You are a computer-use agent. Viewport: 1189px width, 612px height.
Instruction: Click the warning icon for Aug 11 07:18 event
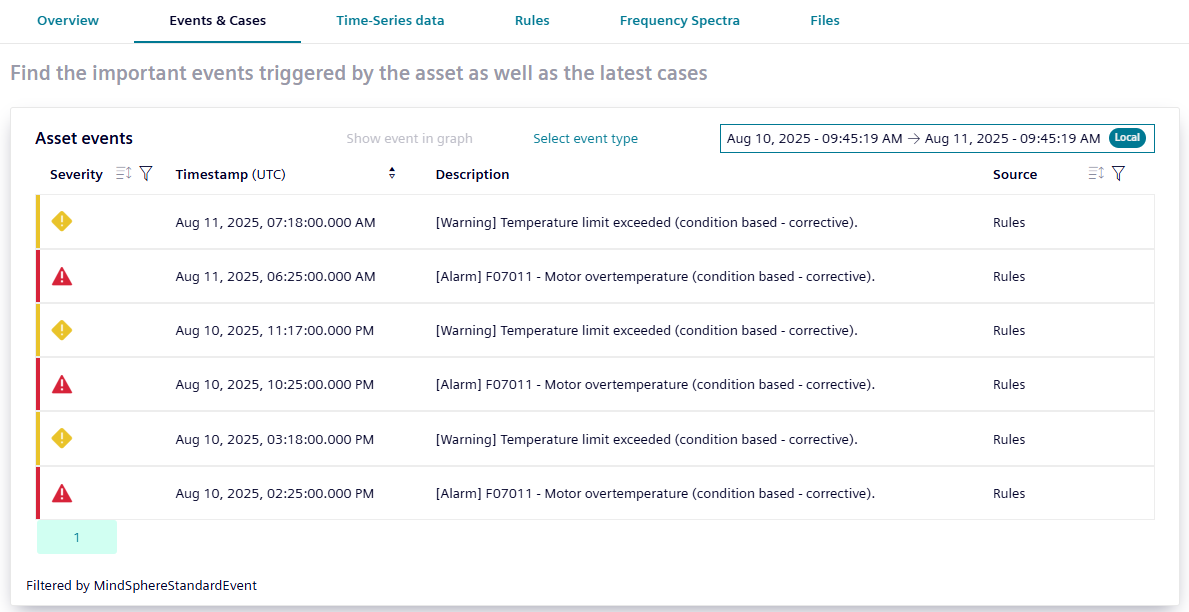(62, 222)
